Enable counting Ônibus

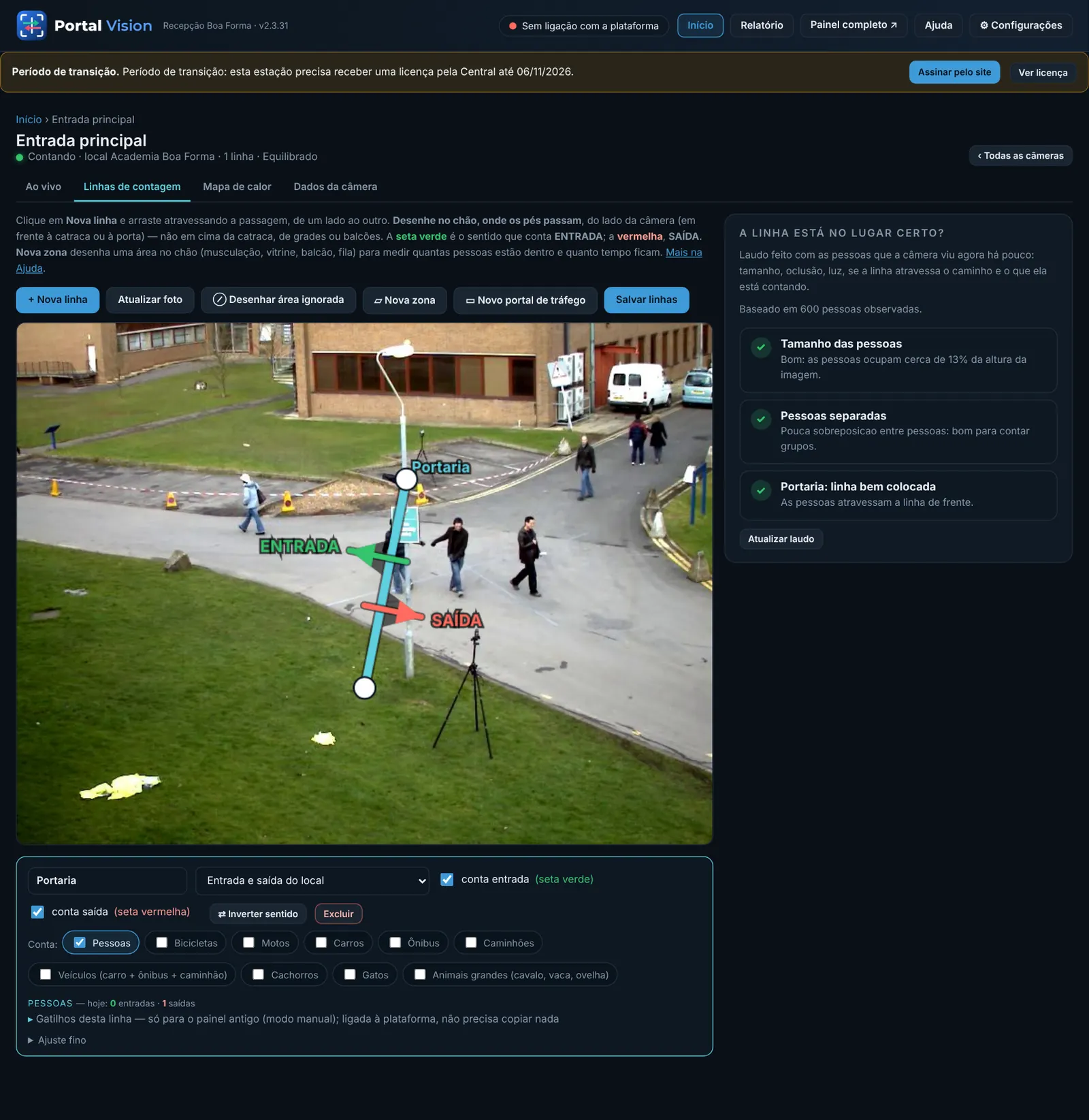[395, 942]
